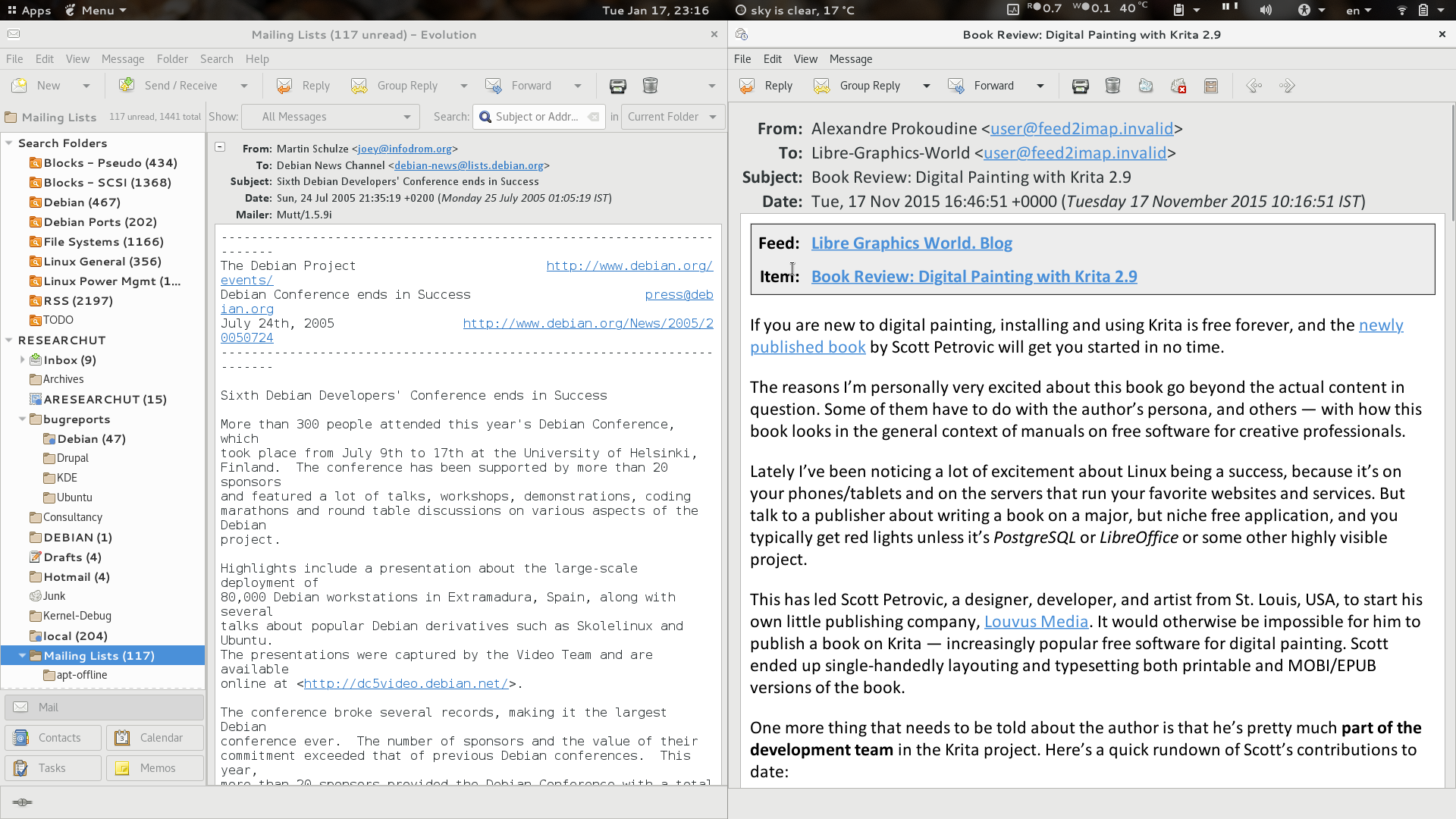1456x819 pixels.
Task: Open Help menu in Evolution
Action: [257, 59]
